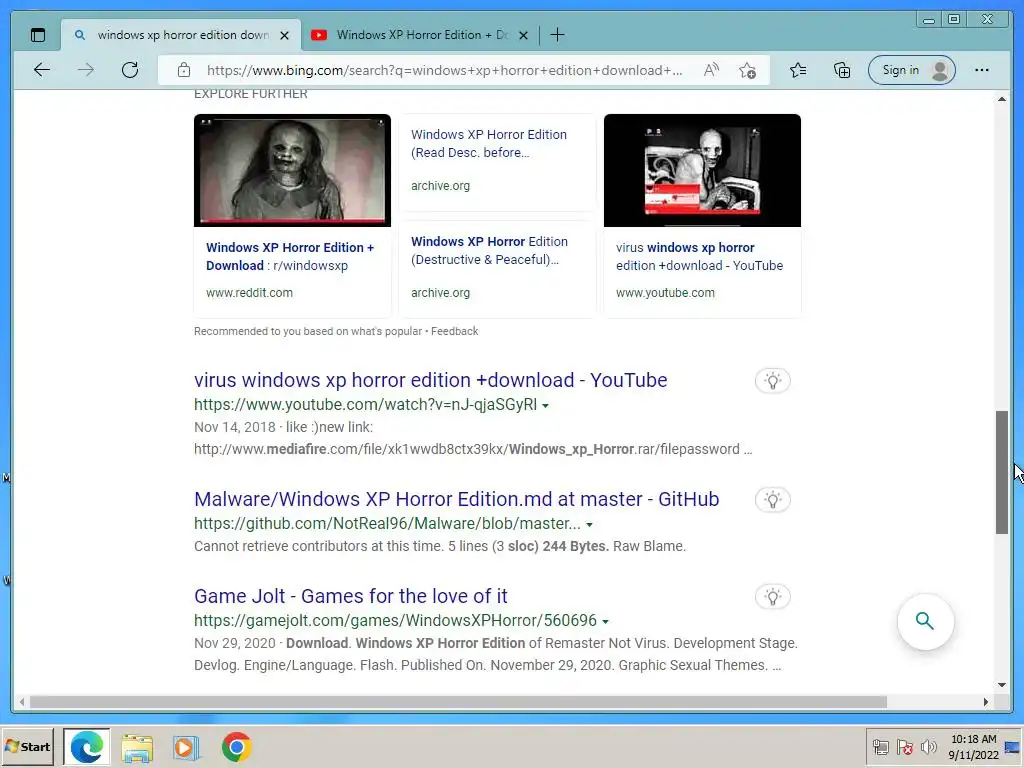
Task: Add this page to favorites
Action: [x=748, y=70]
